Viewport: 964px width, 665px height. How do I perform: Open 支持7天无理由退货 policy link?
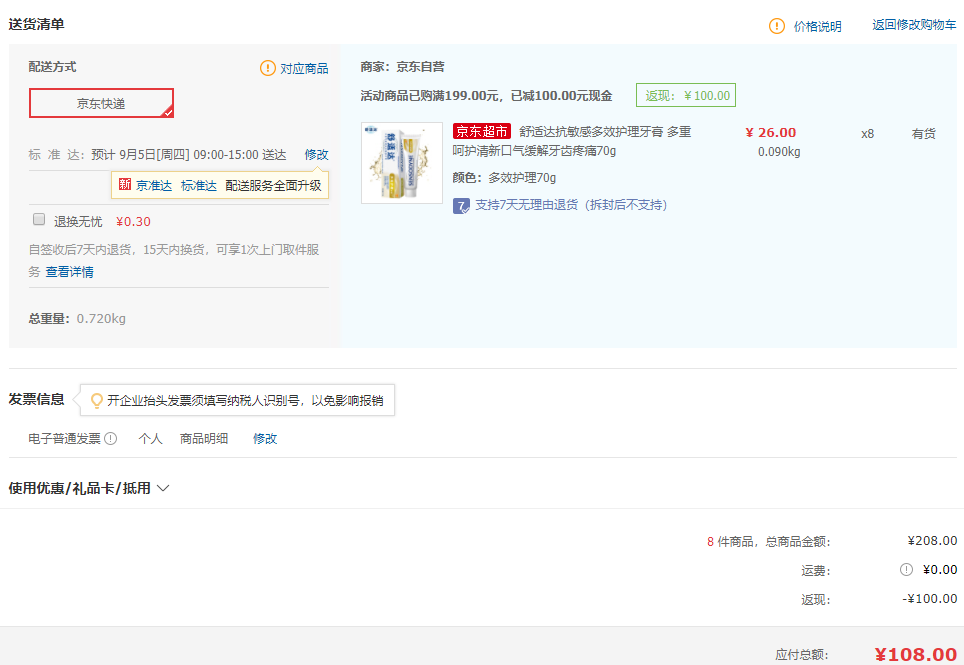tap(571, 205)
